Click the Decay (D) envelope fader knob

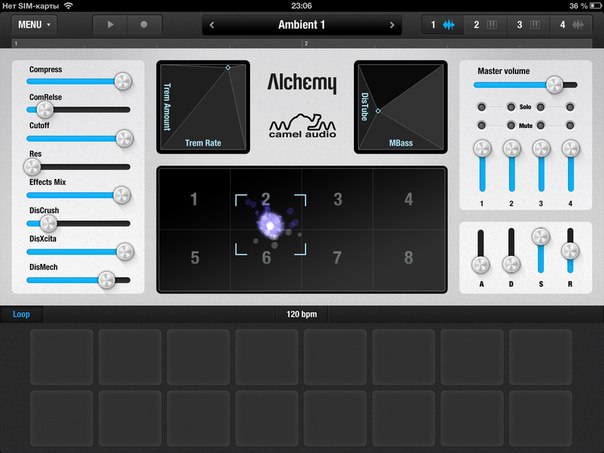pos(511,265)
